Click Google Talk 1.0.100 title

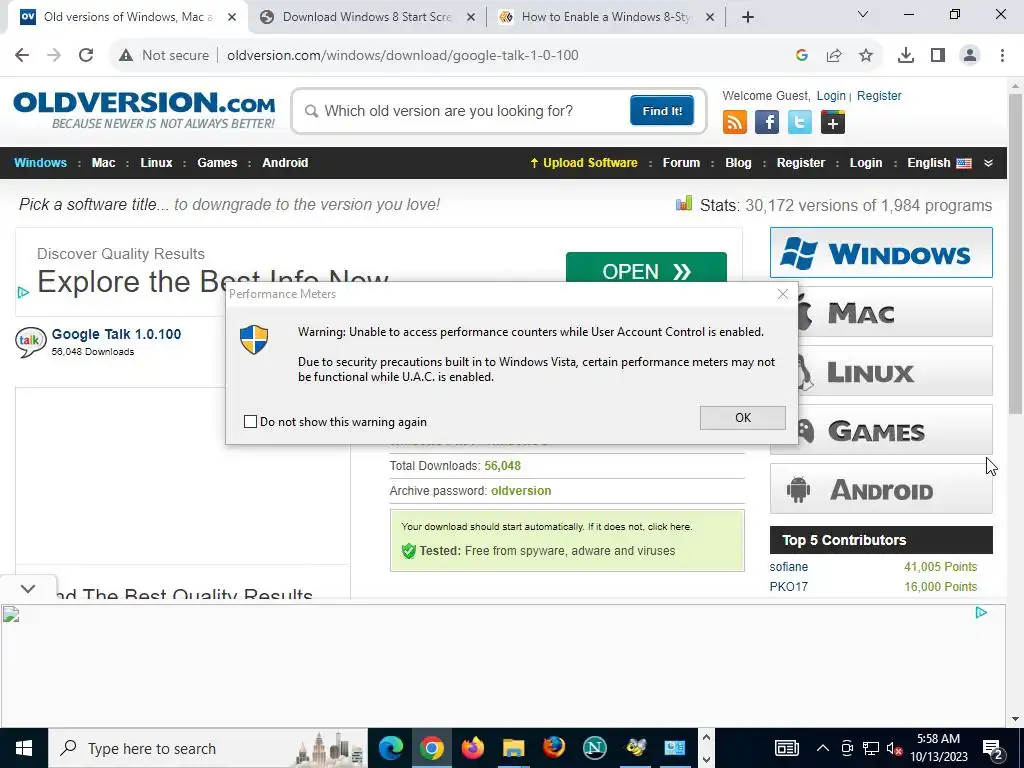(x=116, y=334)
